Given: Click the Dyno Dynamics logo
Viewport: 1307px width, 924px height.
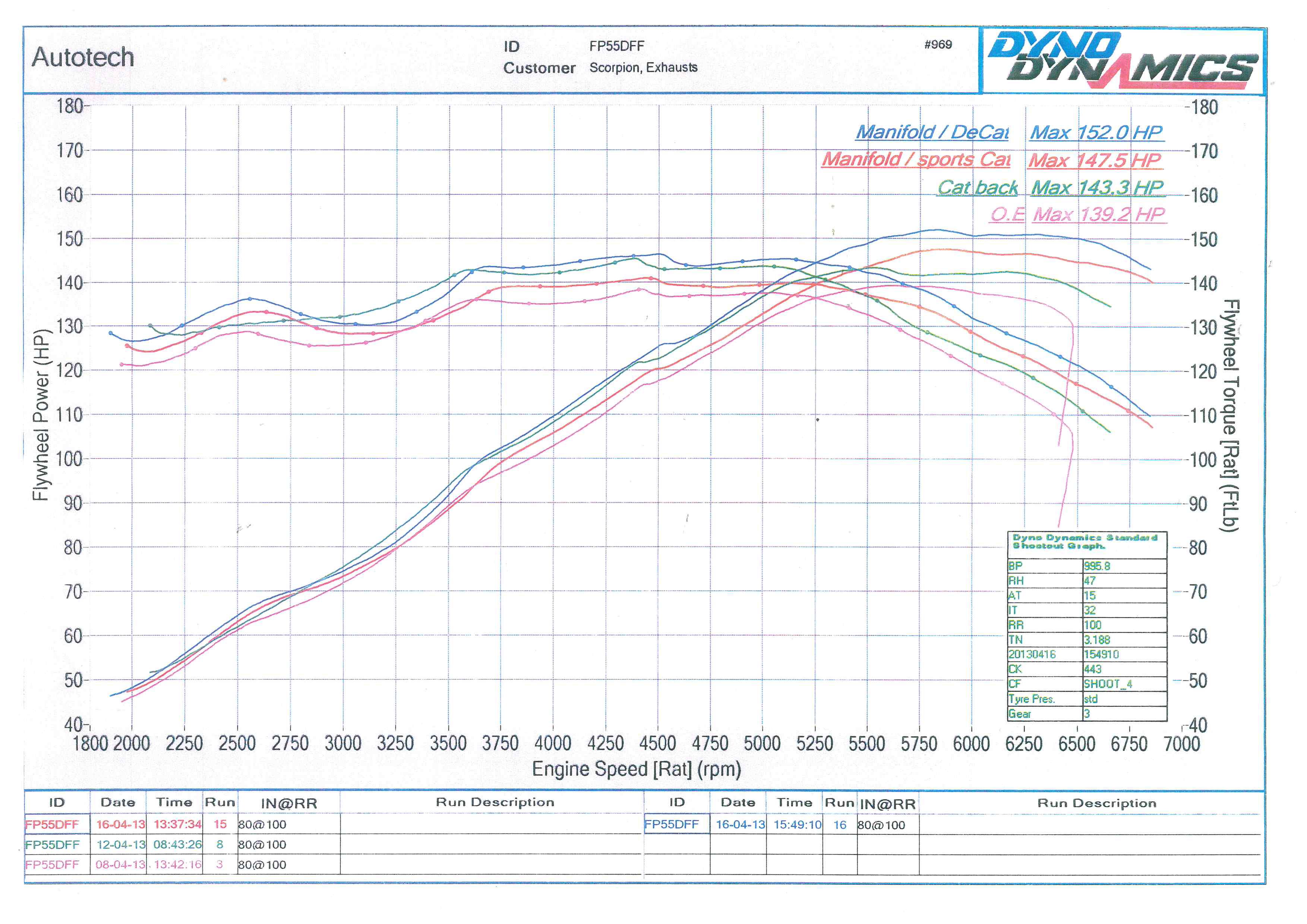Looking at the screenshot, I should [1121, 60].
